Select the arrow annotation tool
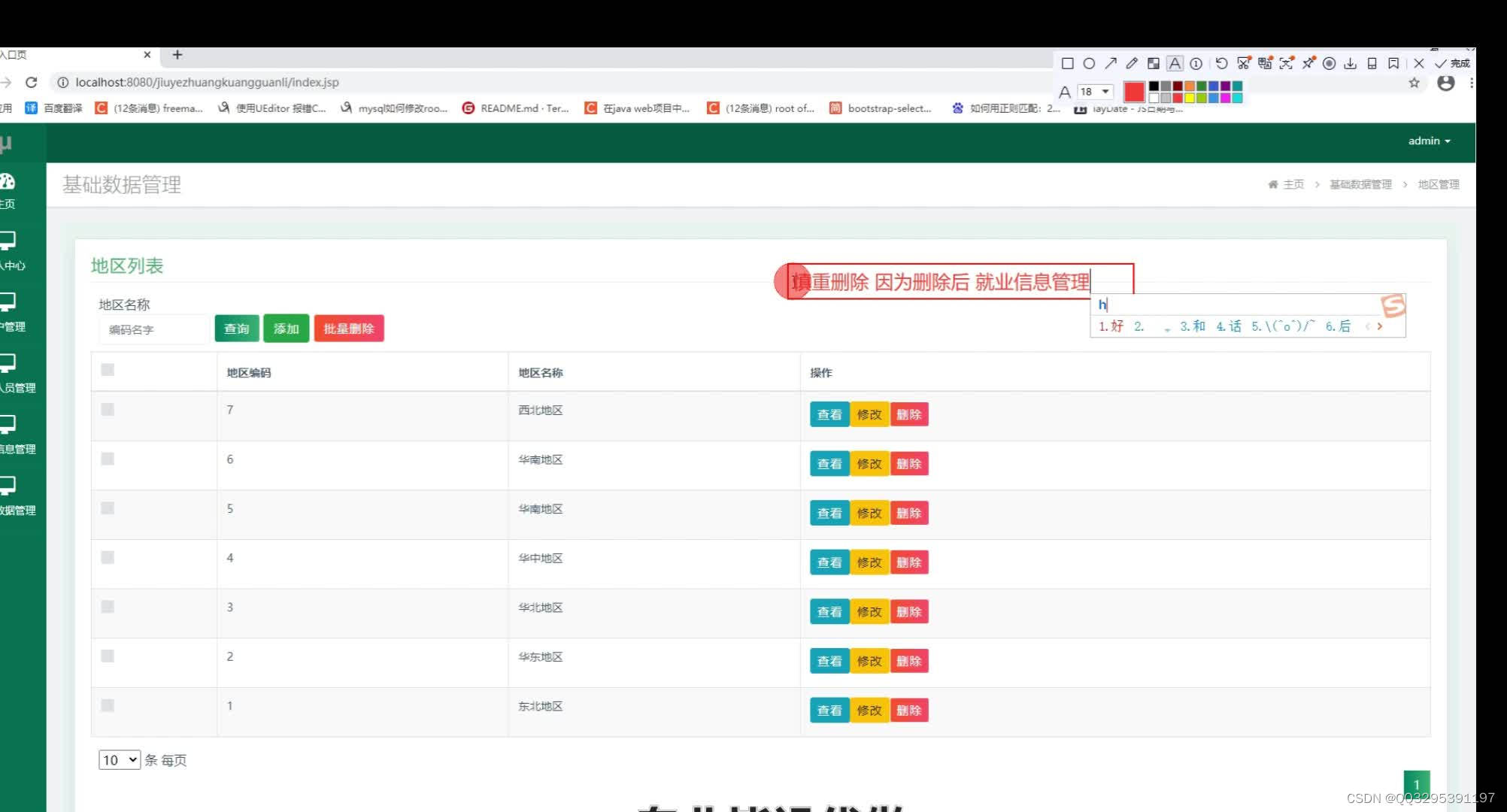 tap(1111, 63)
